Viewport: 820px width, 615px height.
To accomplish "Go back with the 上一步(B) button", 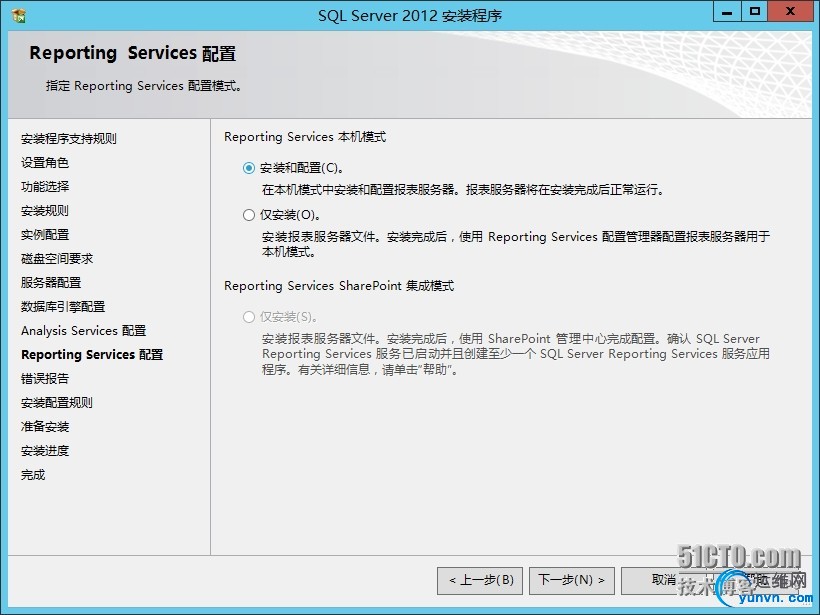I will click(x=480, y=580).
